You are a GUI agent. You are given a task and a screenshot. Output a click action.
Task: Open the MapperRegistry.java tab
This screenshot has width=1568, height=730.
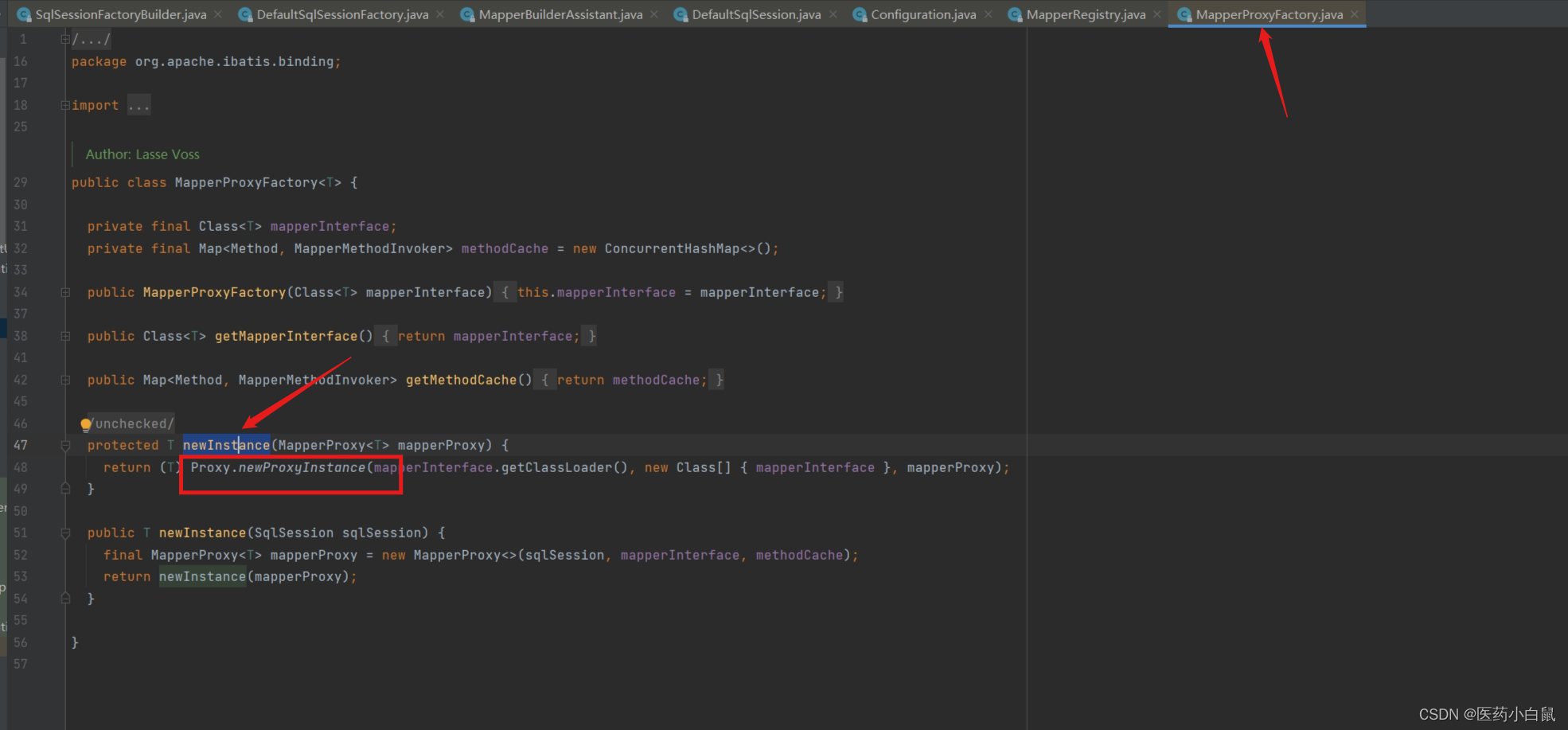point(1086,14)
